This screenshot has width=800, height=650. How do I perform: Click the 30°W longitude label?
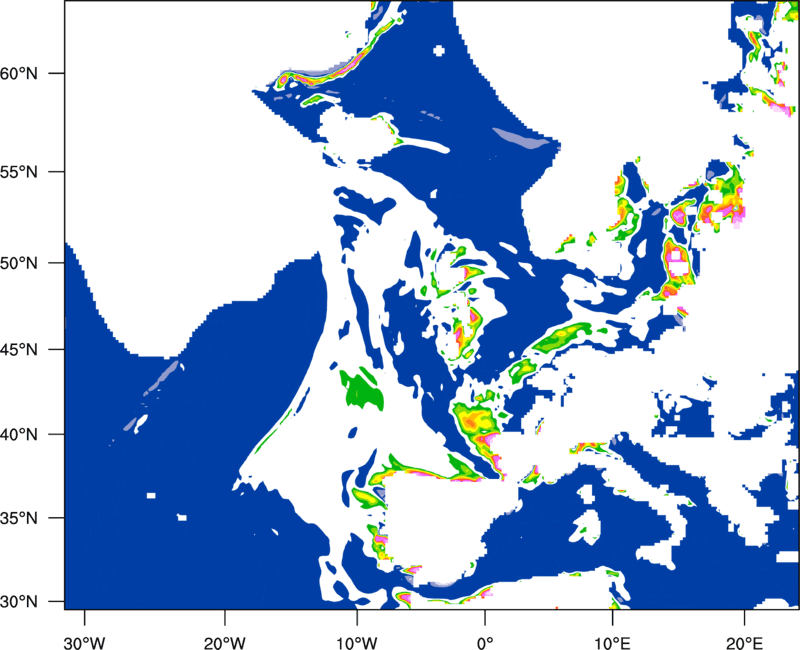pyautogui.click(x=85, y=643)
